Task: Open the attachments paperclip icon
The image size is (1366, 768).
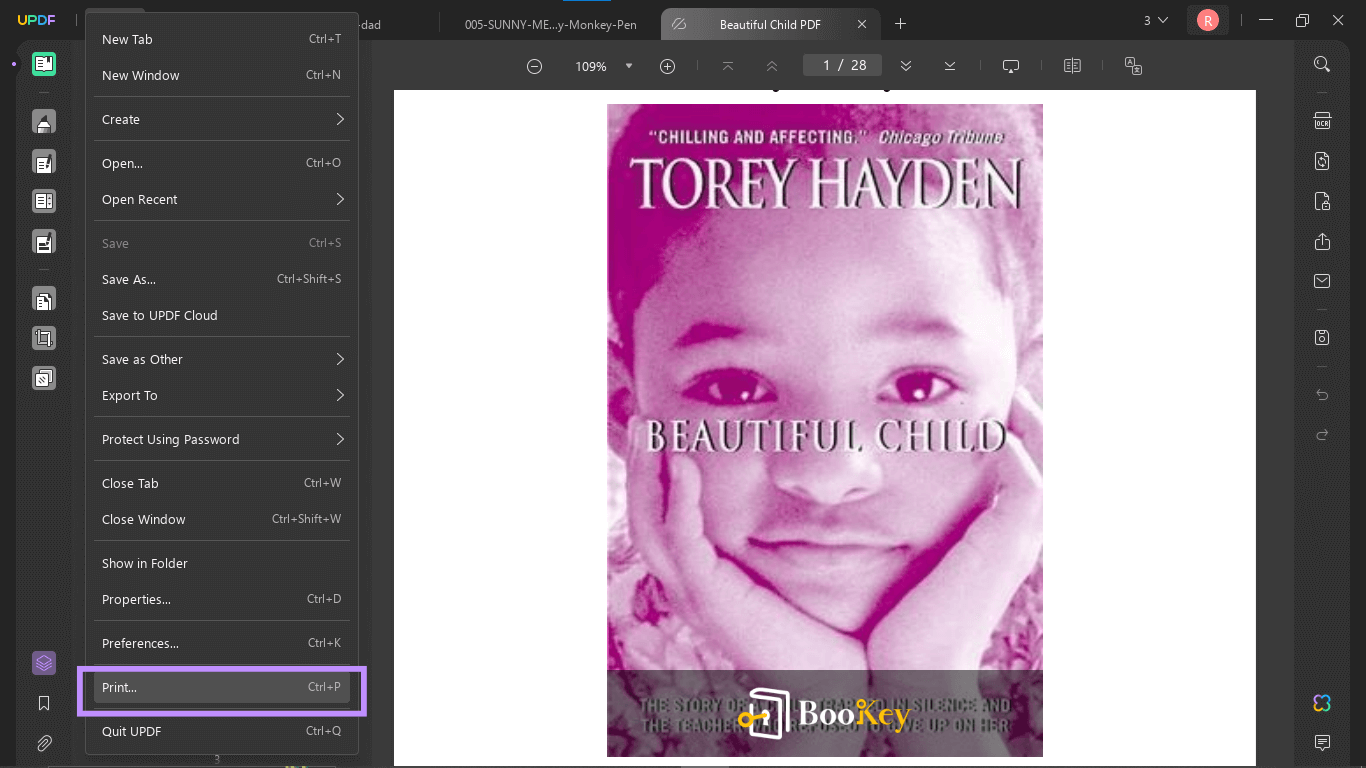Action: pyautogui.click(x=44, y=743)
